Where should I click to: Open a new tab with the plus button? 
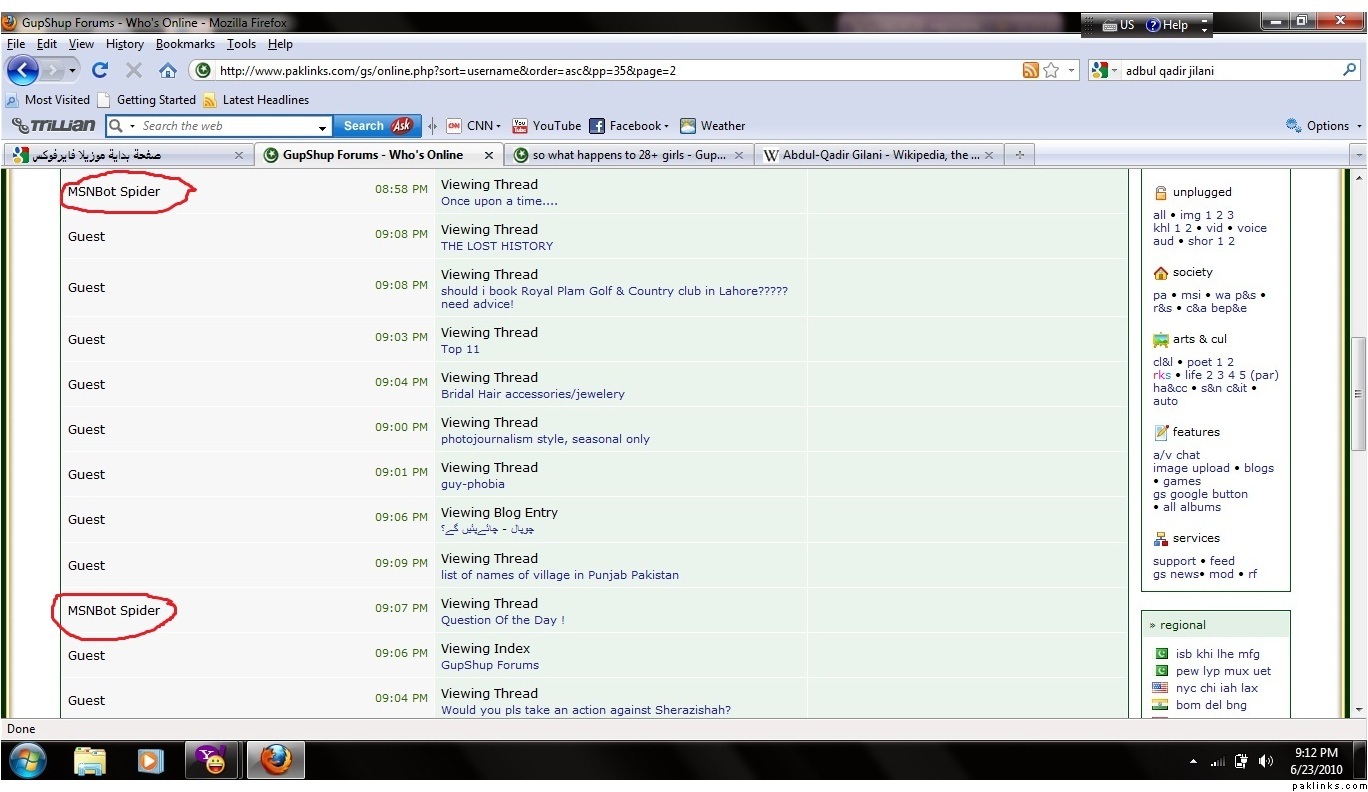pos(1019,155)
